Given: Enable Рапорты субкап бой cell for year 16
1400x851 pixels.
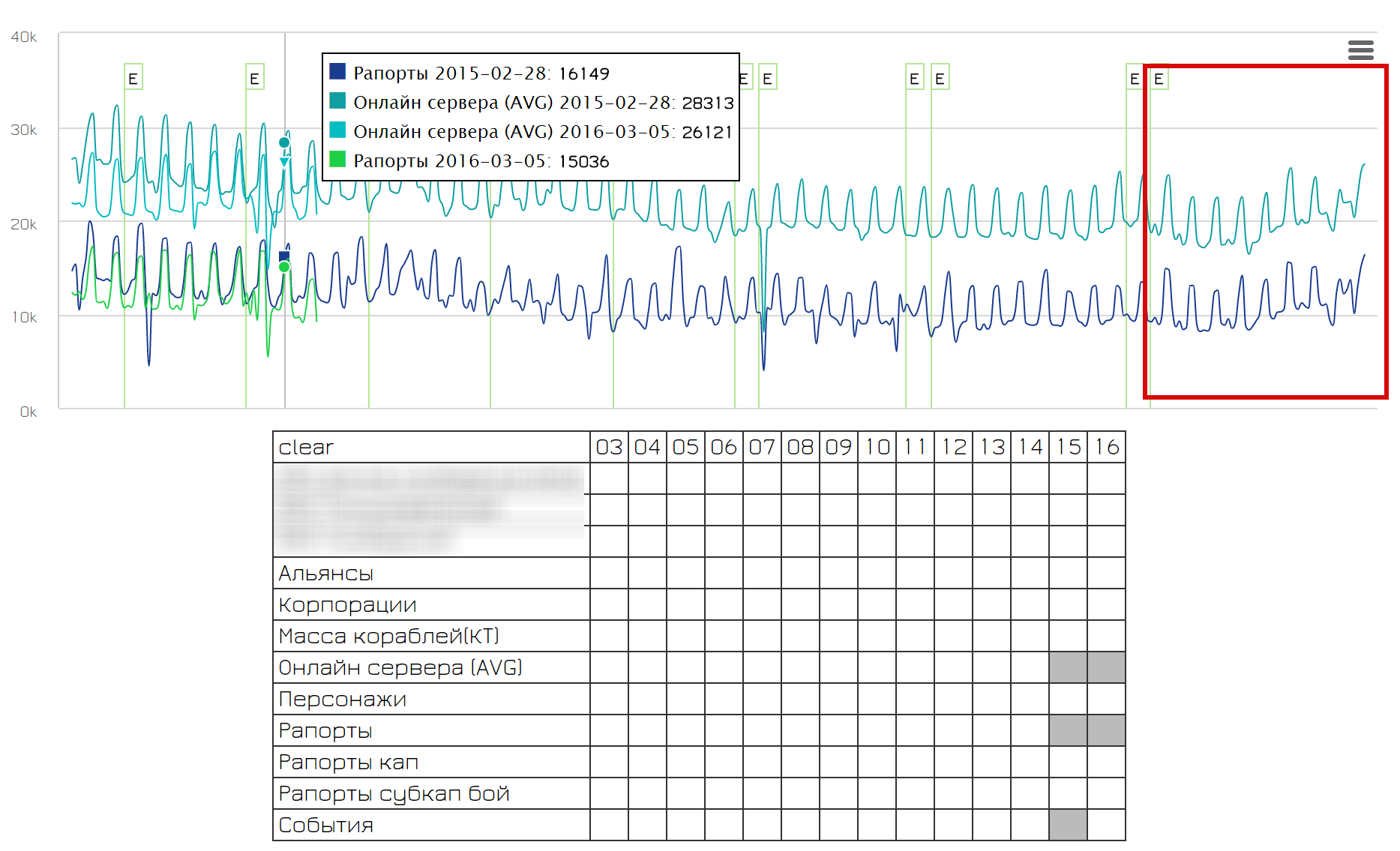Looking at the screenshot, I should click(1107, 793).
